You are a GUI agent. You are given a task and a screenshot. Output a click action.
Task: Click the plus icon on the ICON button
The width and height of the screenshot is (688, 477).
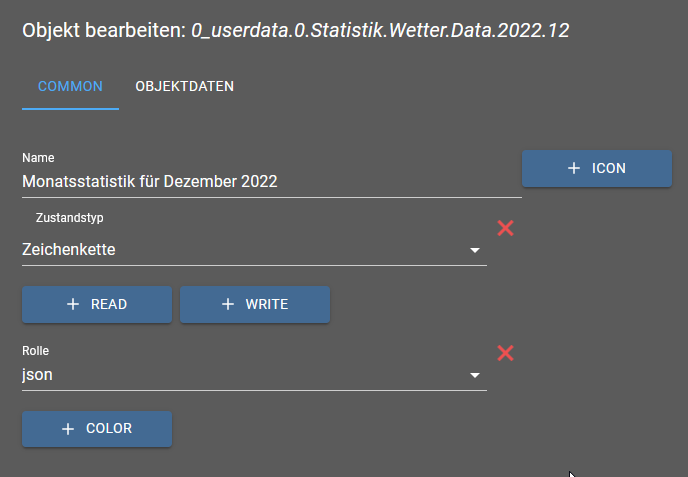coord(574,169)
